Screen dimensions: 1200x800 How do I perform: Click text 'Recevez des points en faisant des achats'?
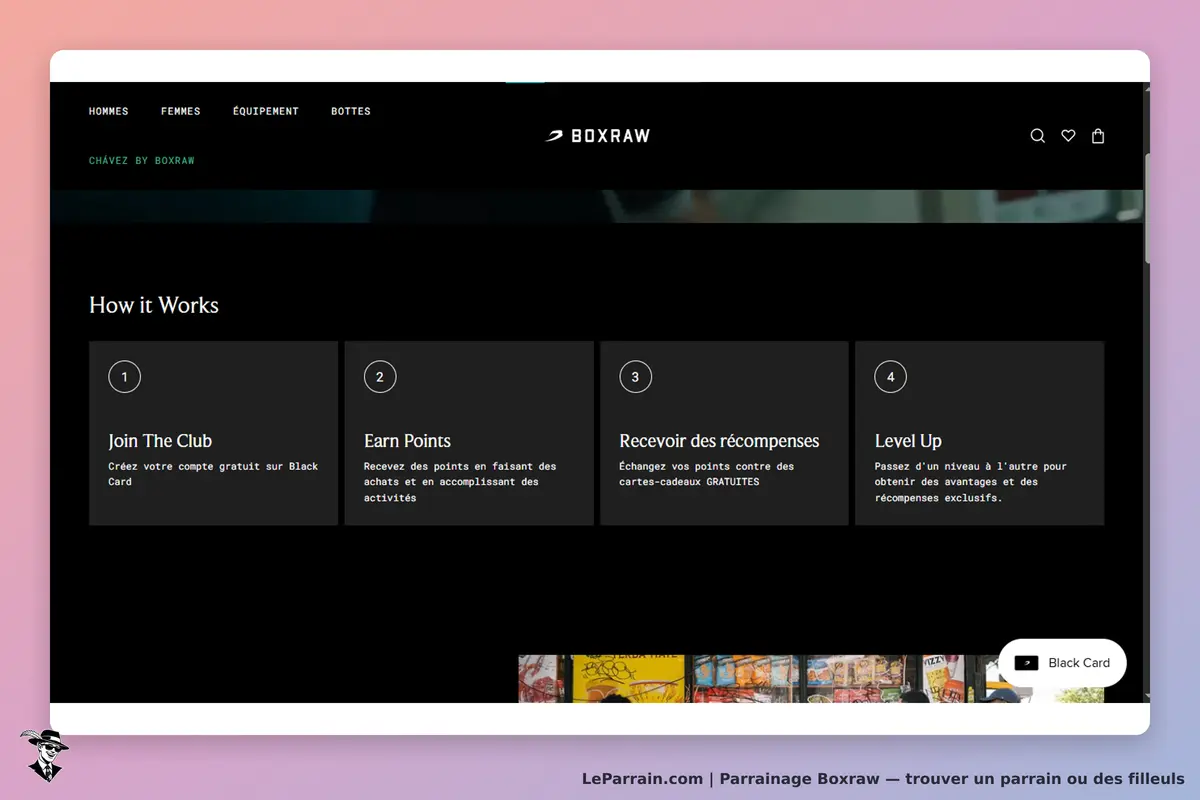click(460, 474)
